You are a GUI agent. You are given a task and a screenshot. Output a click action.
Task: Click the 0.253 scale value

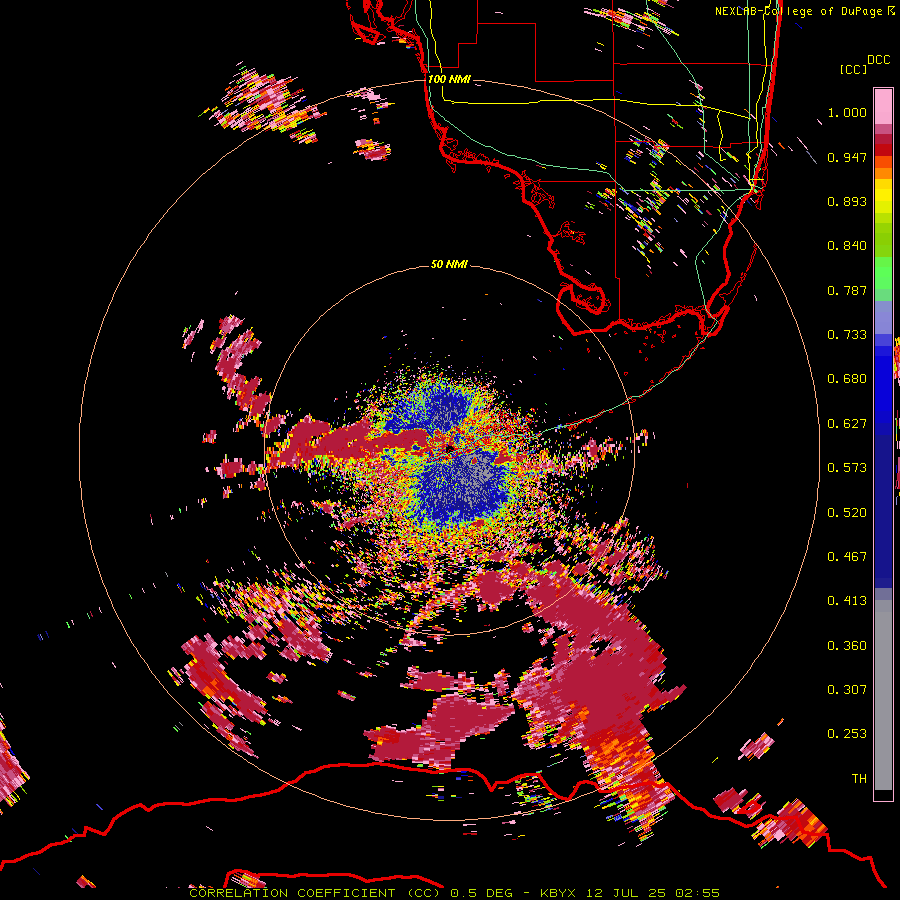tap(847, 734)
